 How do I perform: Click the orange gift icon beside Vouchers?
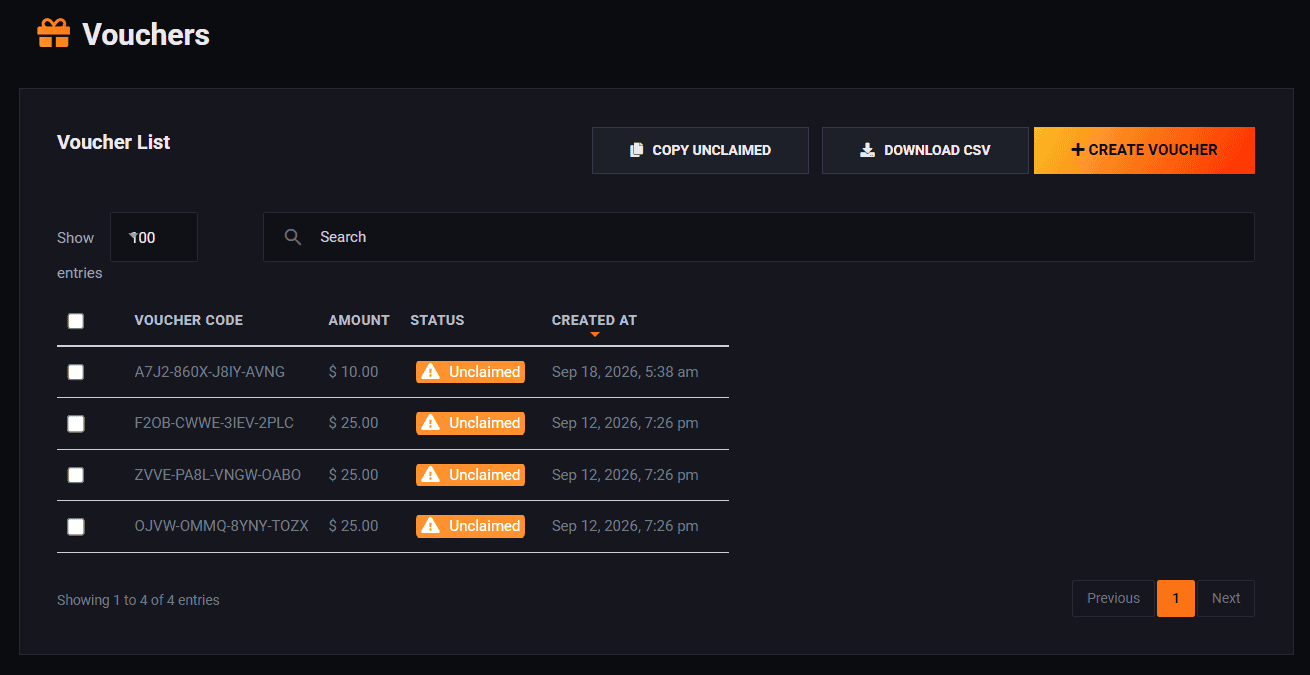(54, 34)
